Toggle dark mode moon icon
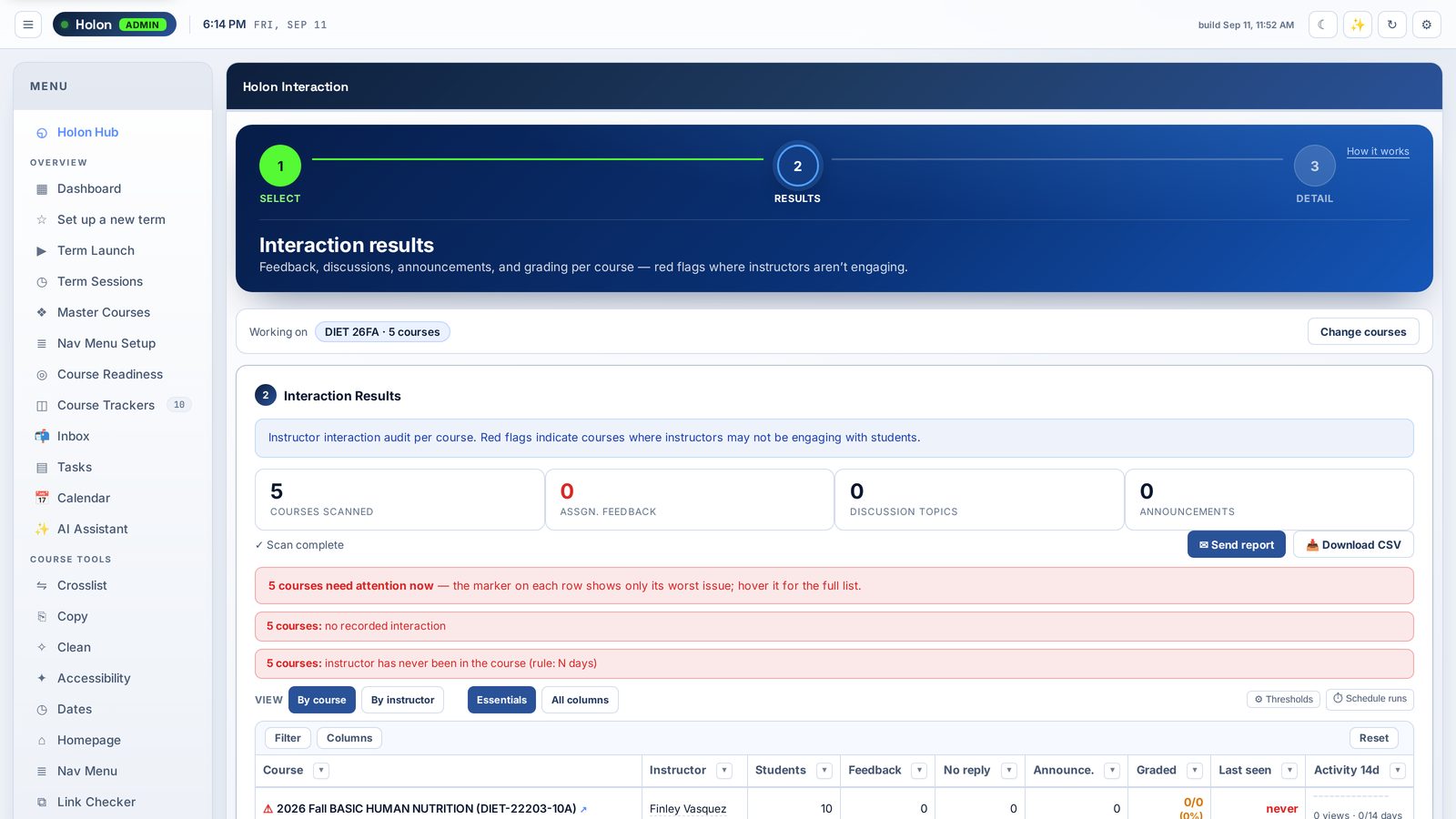The image size is (1456, 819). pos(1322,25)
